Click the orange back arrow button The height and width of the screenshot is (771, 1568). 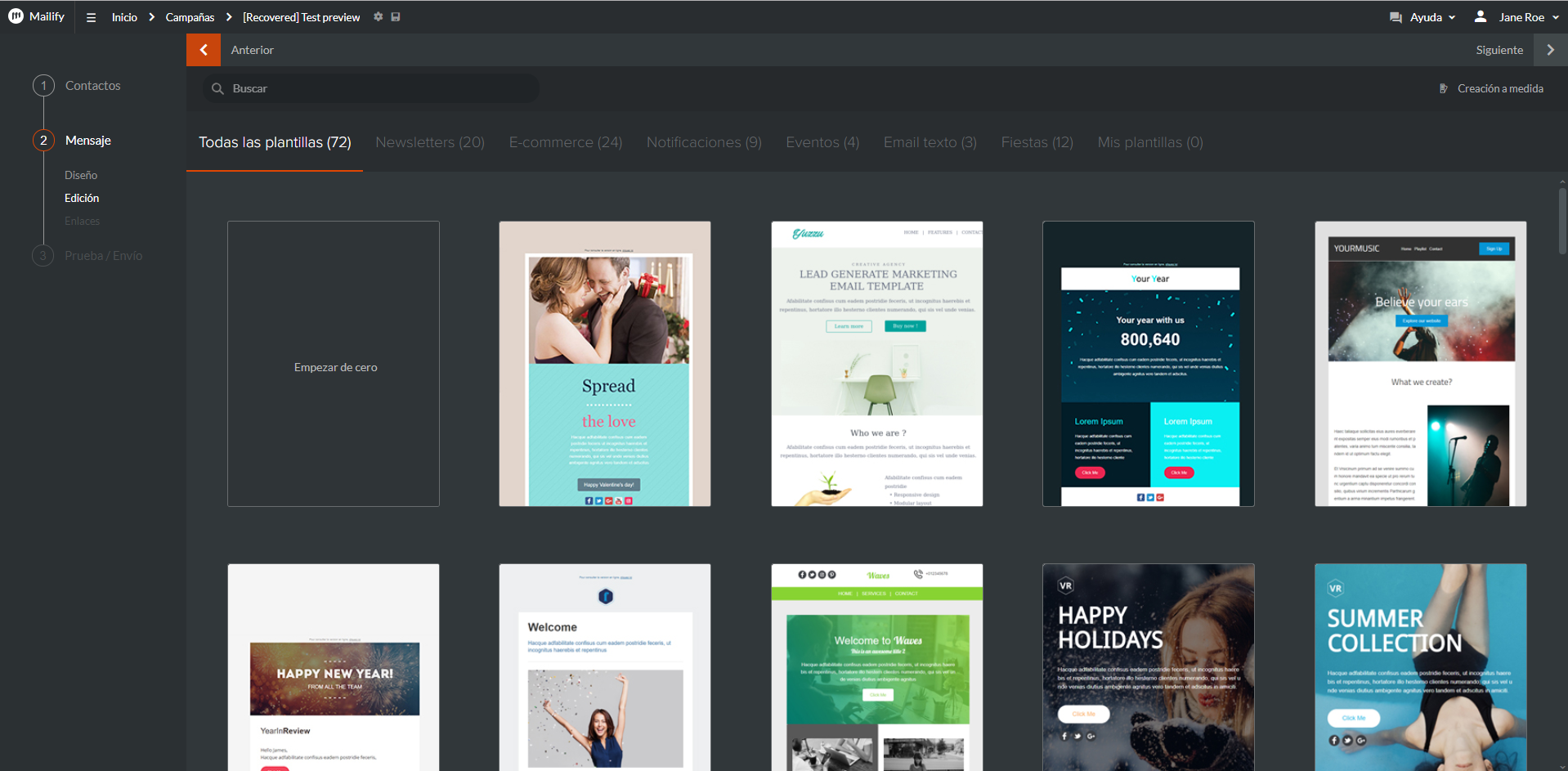click(204, 50)
